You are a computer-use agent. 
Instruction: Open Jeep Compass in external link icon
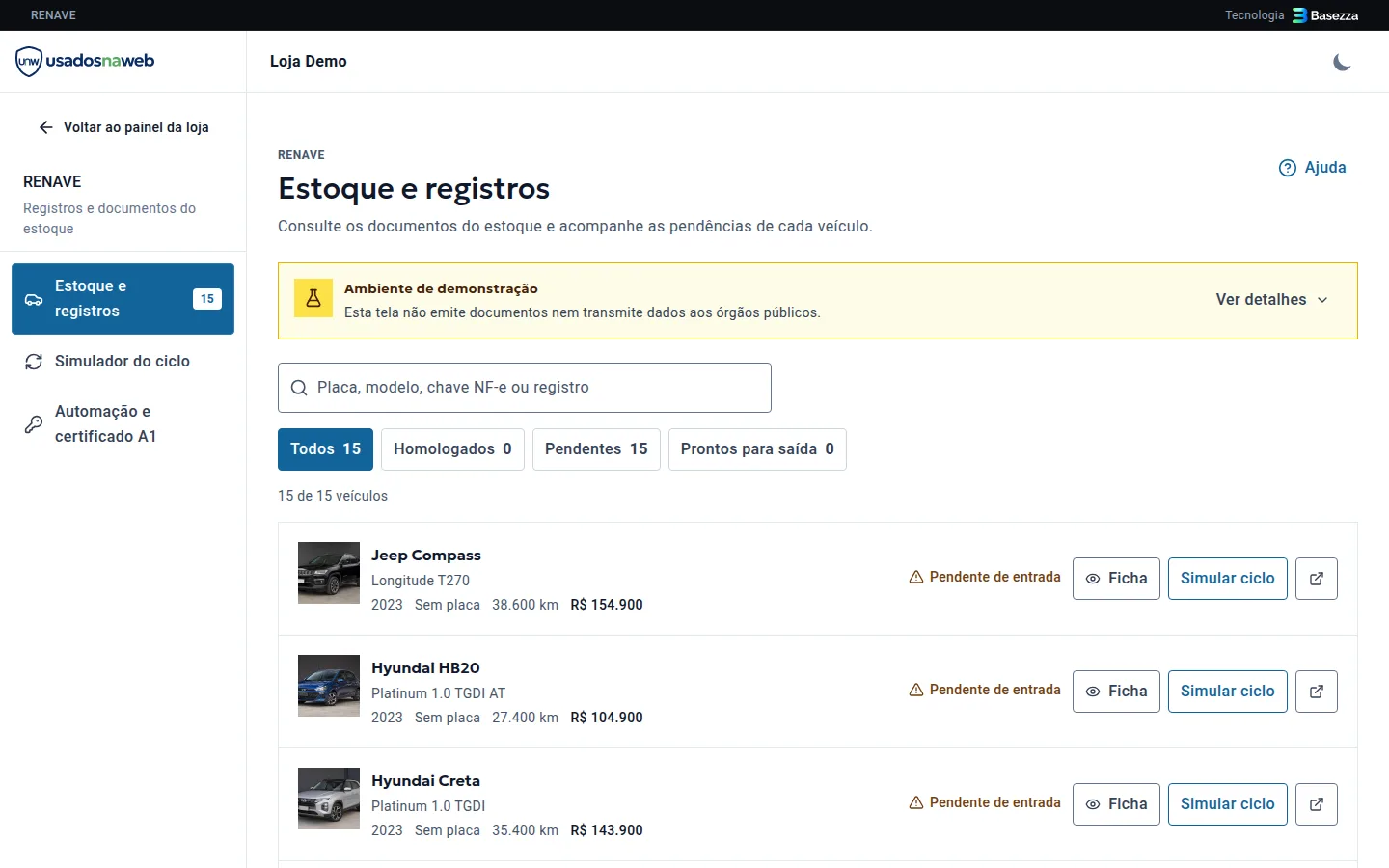tap(1317, 579)
